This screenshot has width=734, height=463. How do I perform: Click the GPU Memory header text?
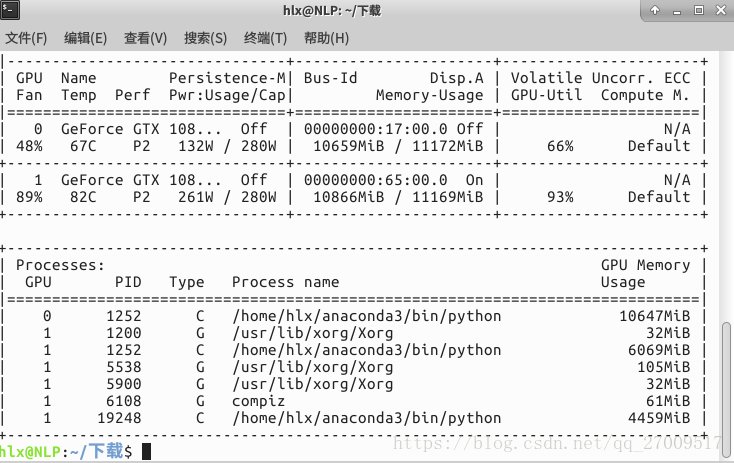point(646,265)
